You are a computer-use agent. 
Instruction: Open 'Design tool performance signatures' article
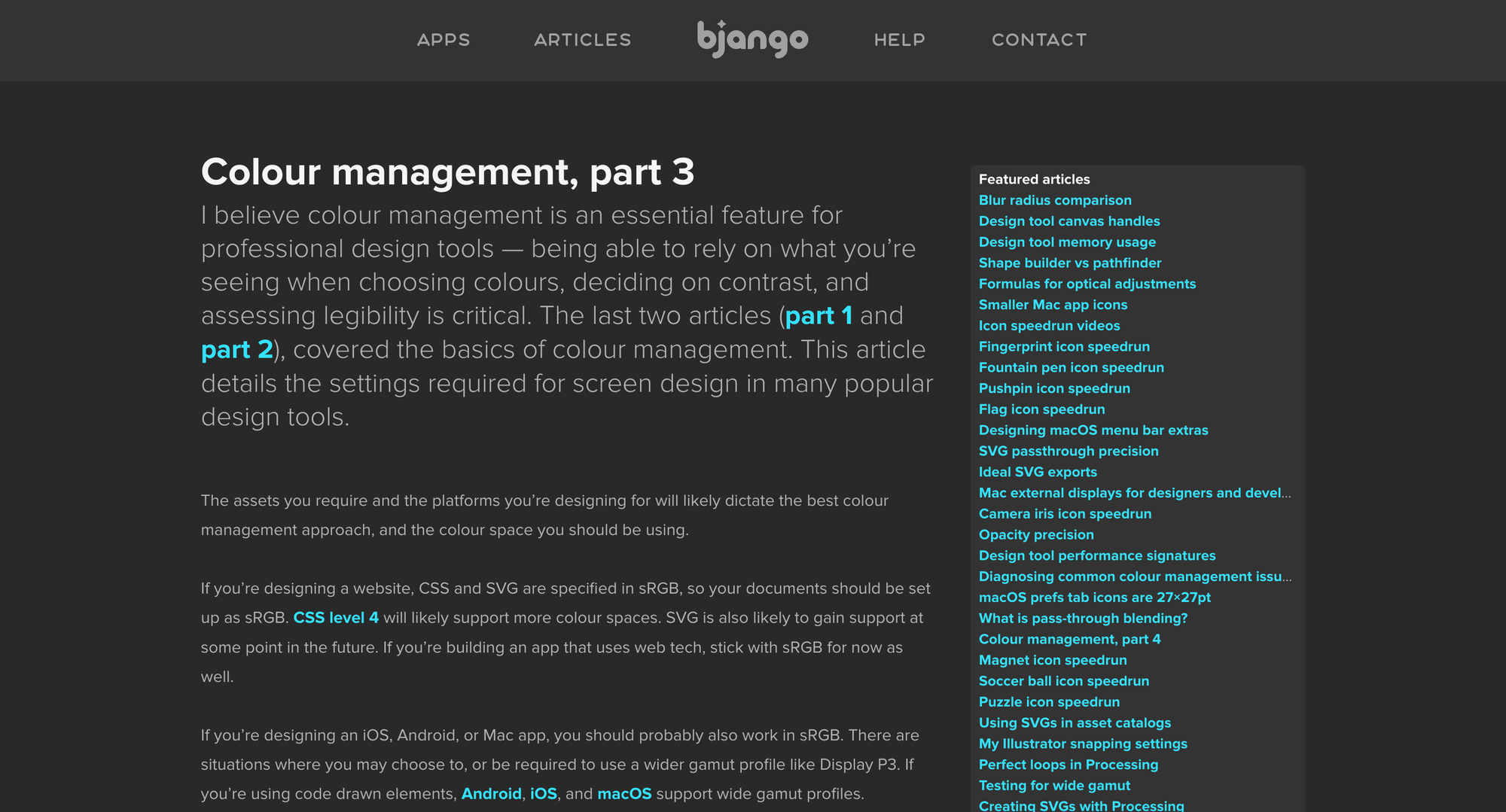[1097, 556]
